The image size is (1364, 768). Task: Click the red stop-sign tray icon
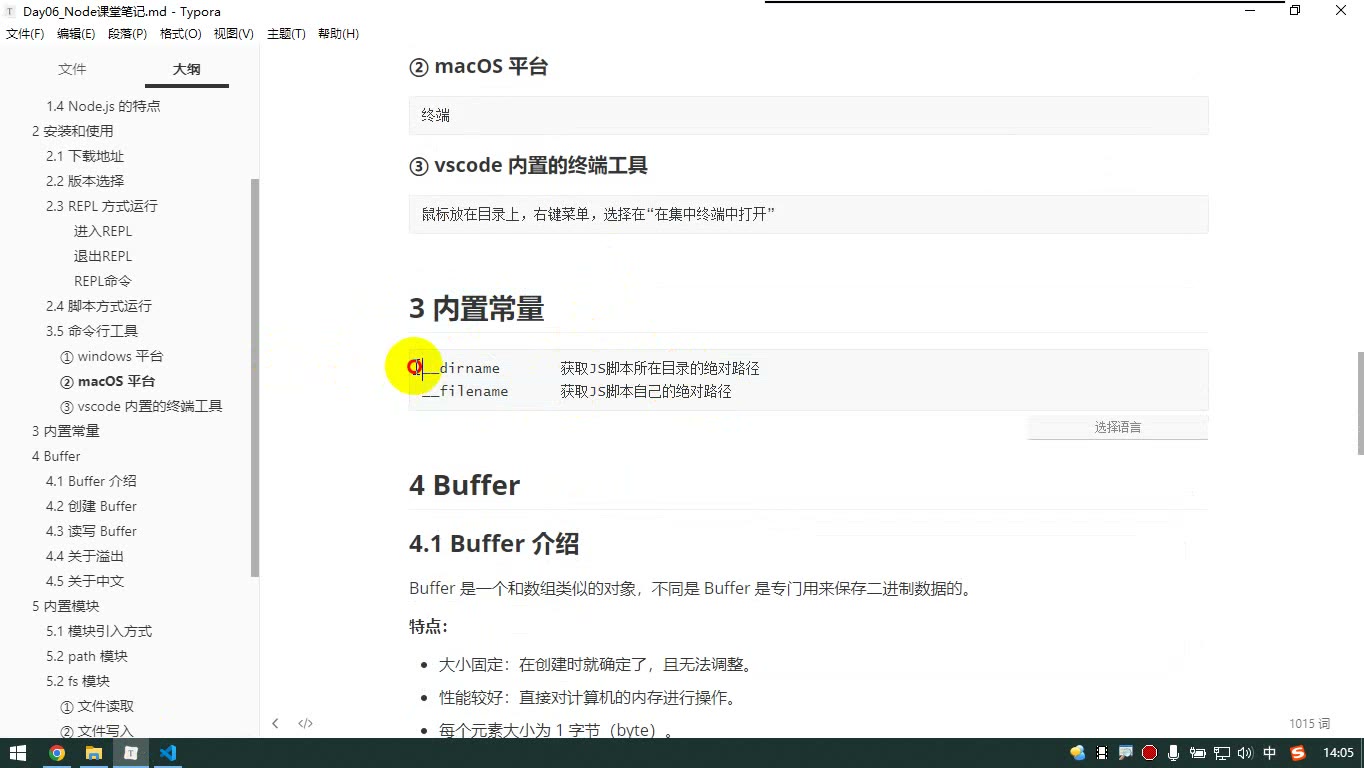pos(1149,753)
